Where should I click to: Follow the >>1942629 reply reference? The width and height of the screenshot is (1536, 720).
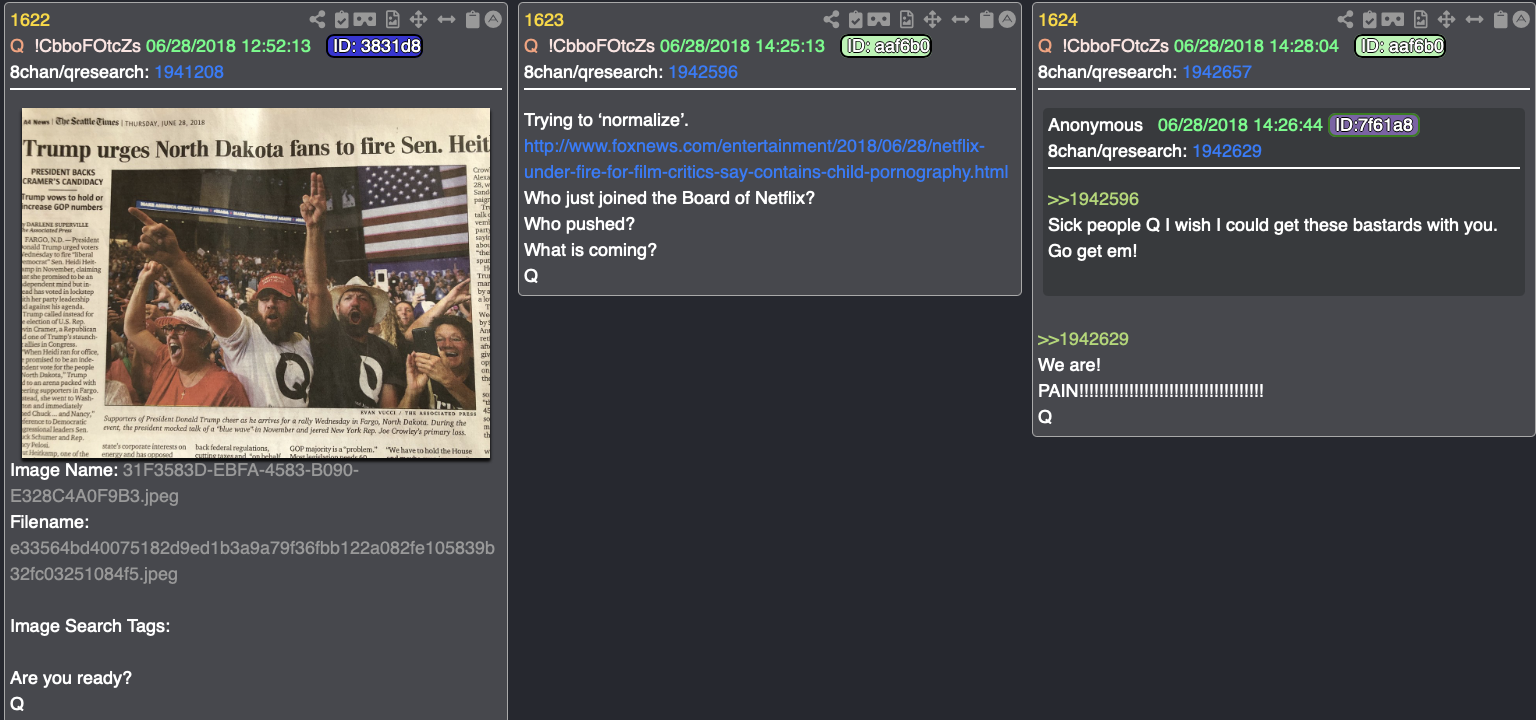1083,339
